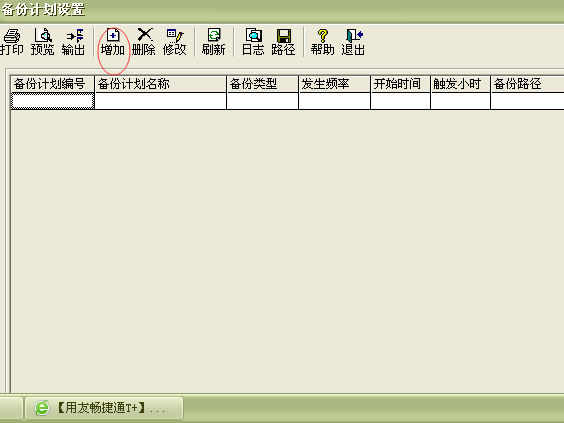
Task: Switch to 用友畅捷通T+ taskbar window
Action: pos(104,408)
